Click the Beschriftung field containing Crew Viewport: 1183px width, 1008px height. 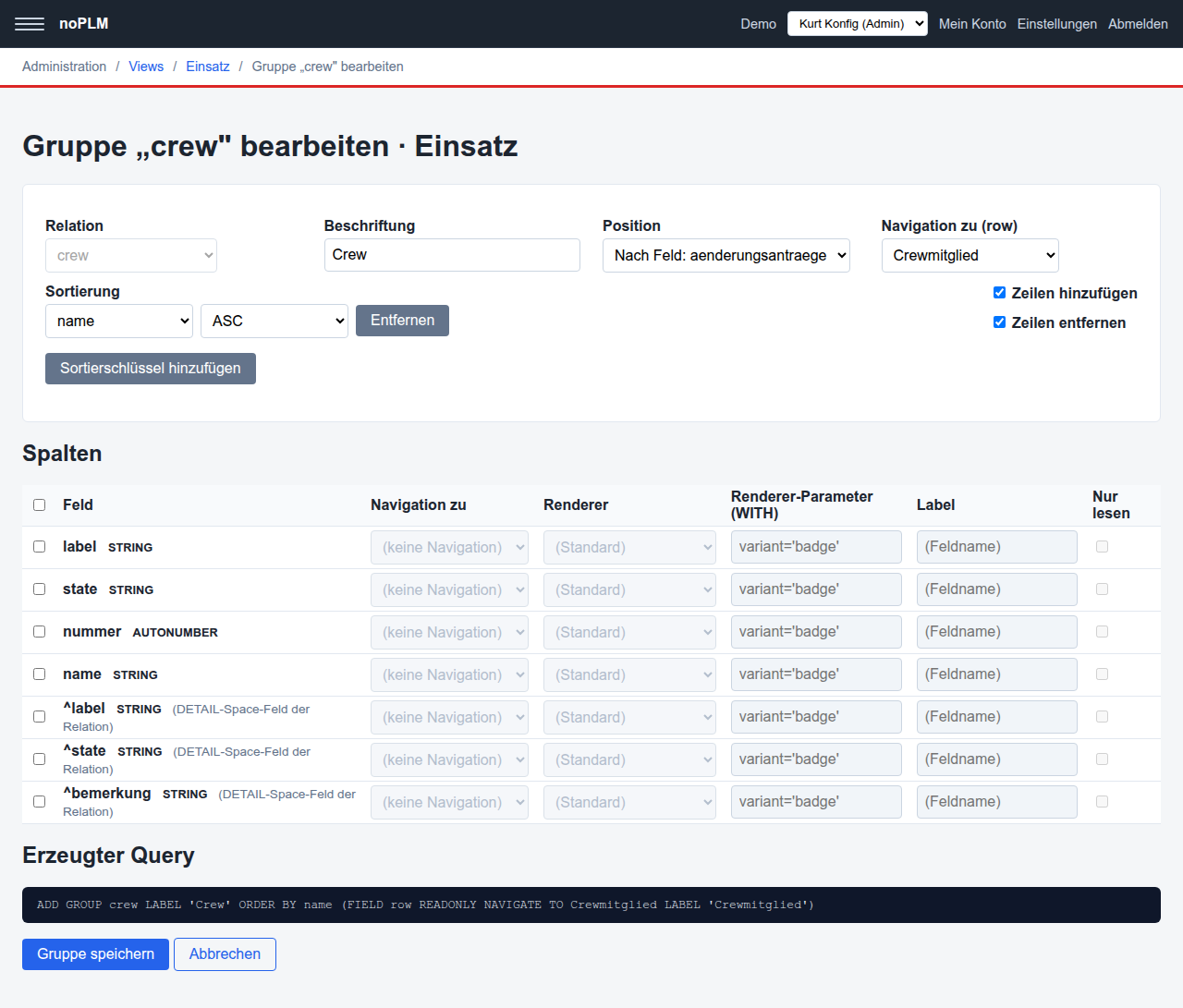coord(452,255)
